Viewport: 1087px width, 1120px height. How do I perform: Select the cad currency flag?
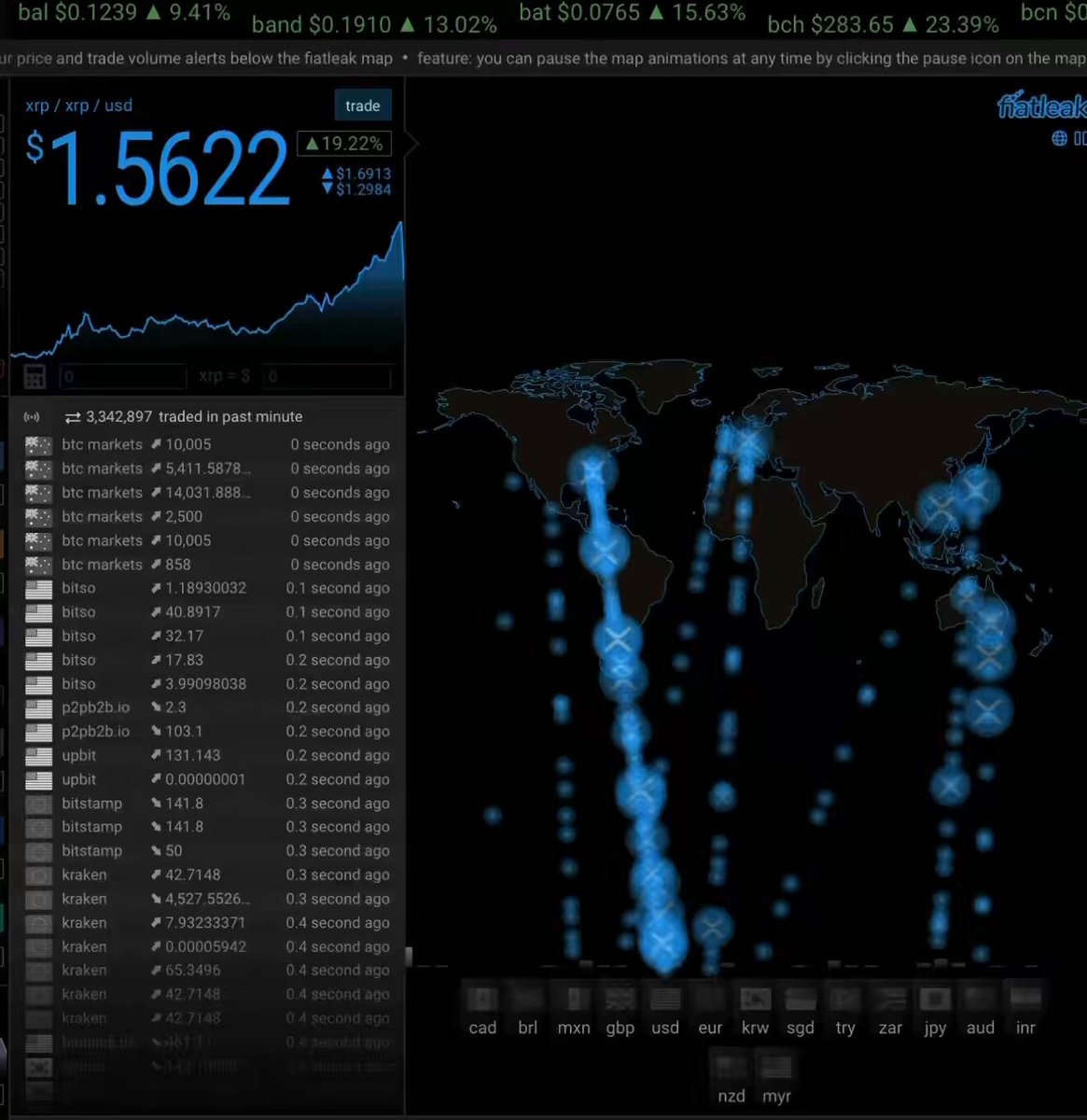coord(482,1000)
